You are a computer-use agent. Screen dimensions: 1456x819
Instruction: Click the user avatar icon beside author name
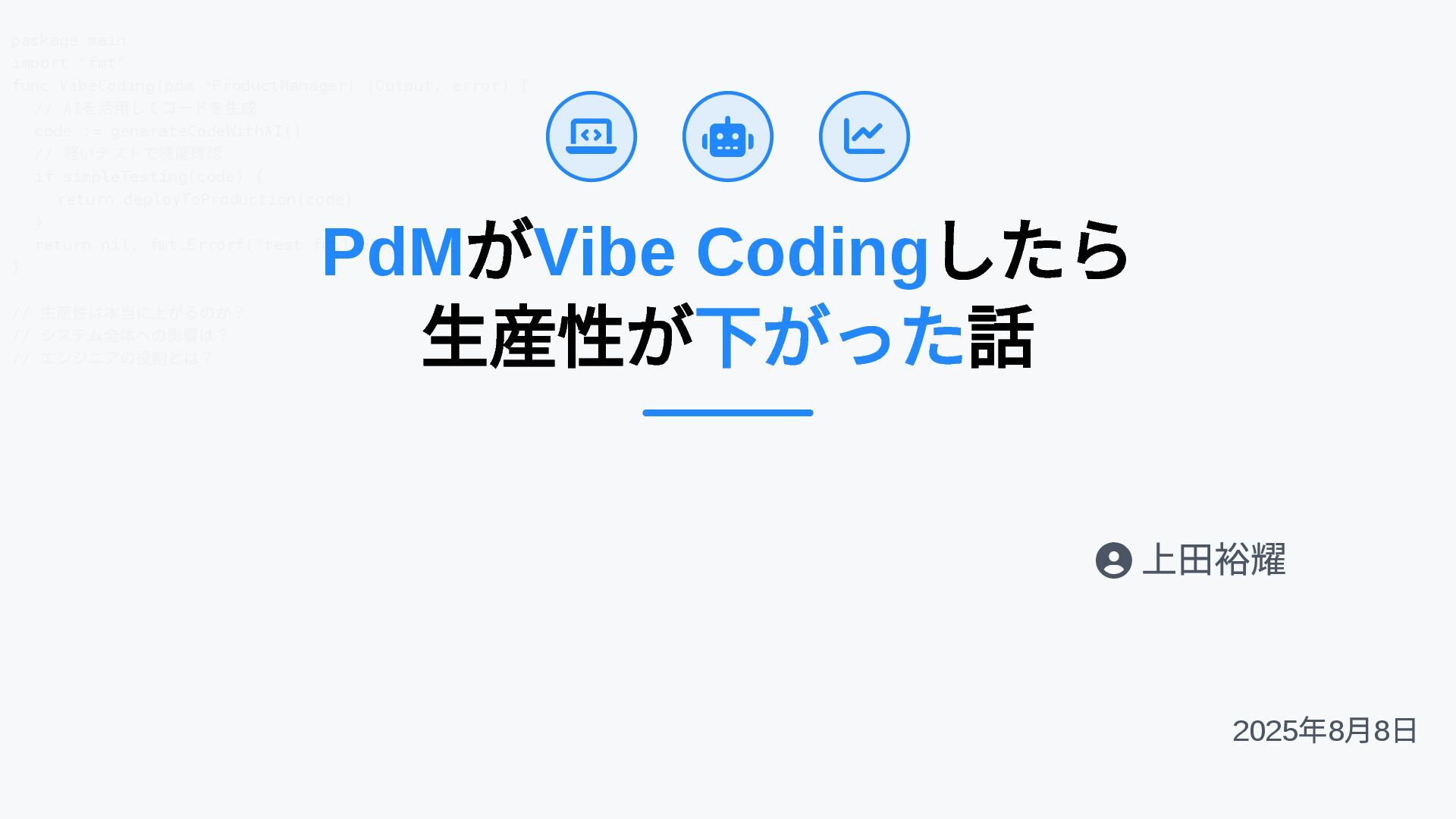tap(1113, 560)
